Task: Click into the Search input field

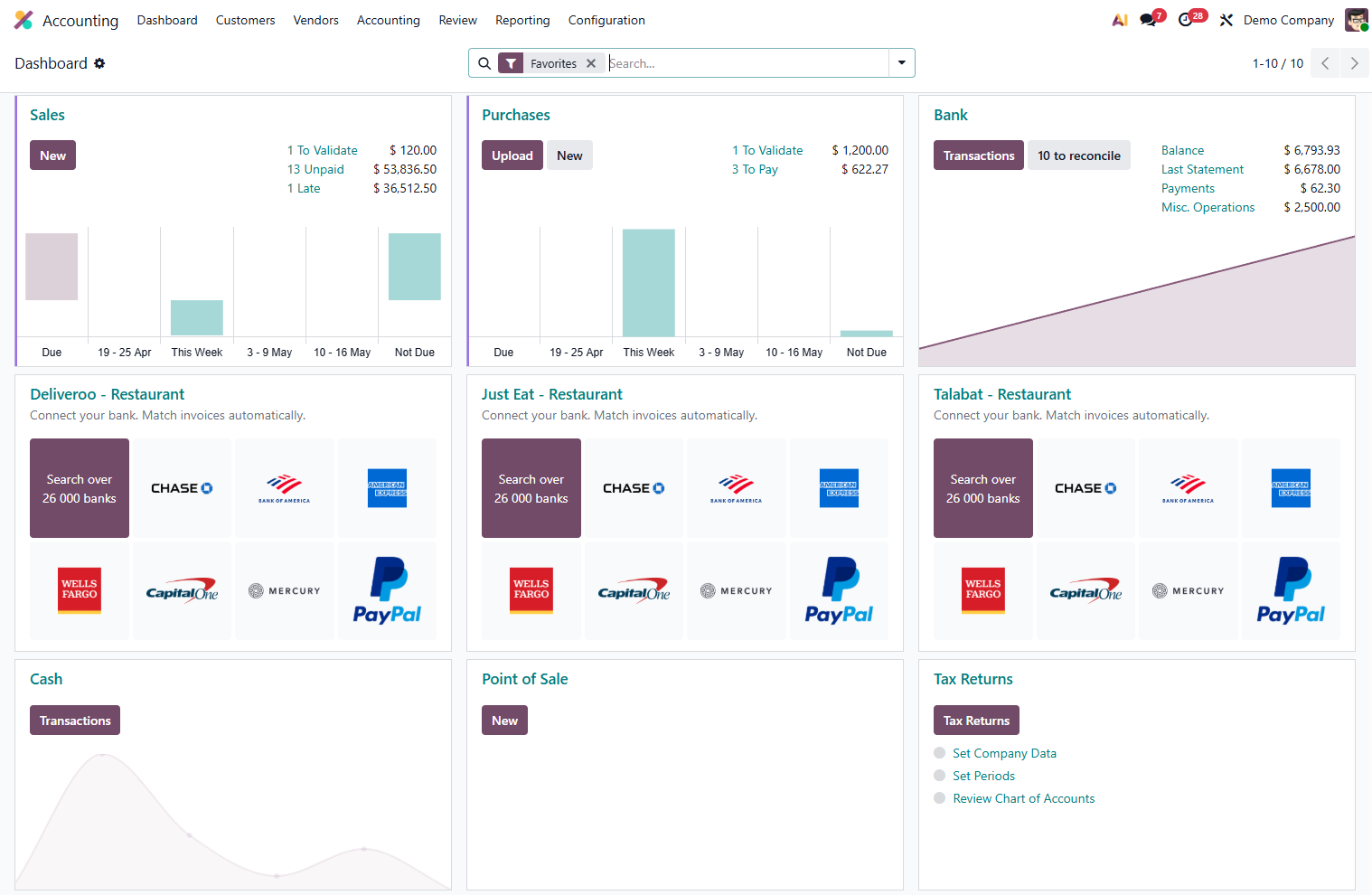Action: (747, 63)
